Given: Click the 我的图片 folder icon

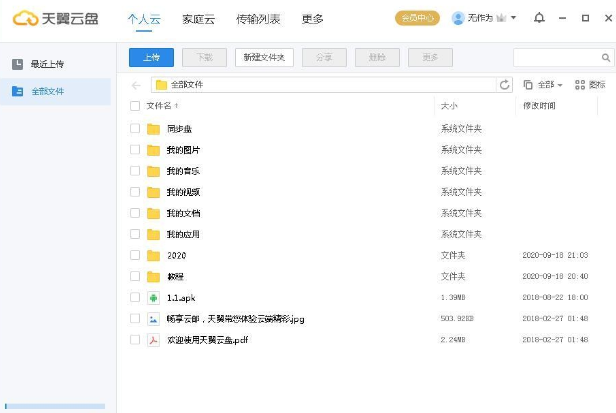Looking at the screenshot, I should (153, 150).
